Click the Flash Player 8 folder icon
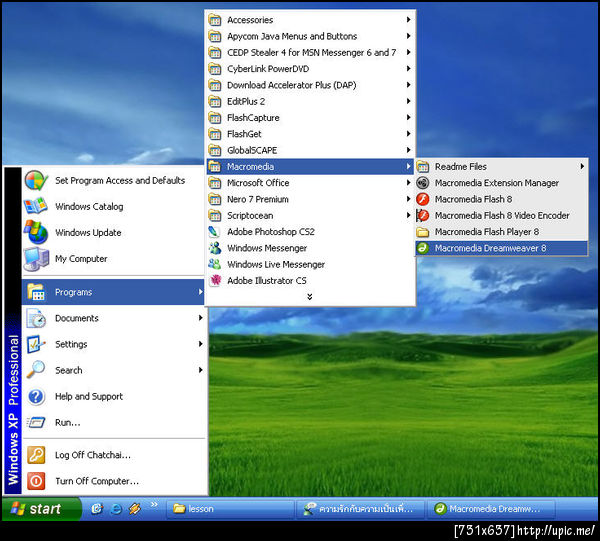Image resolution: width=600 pixels, height=541 pixels. (422, 232)
